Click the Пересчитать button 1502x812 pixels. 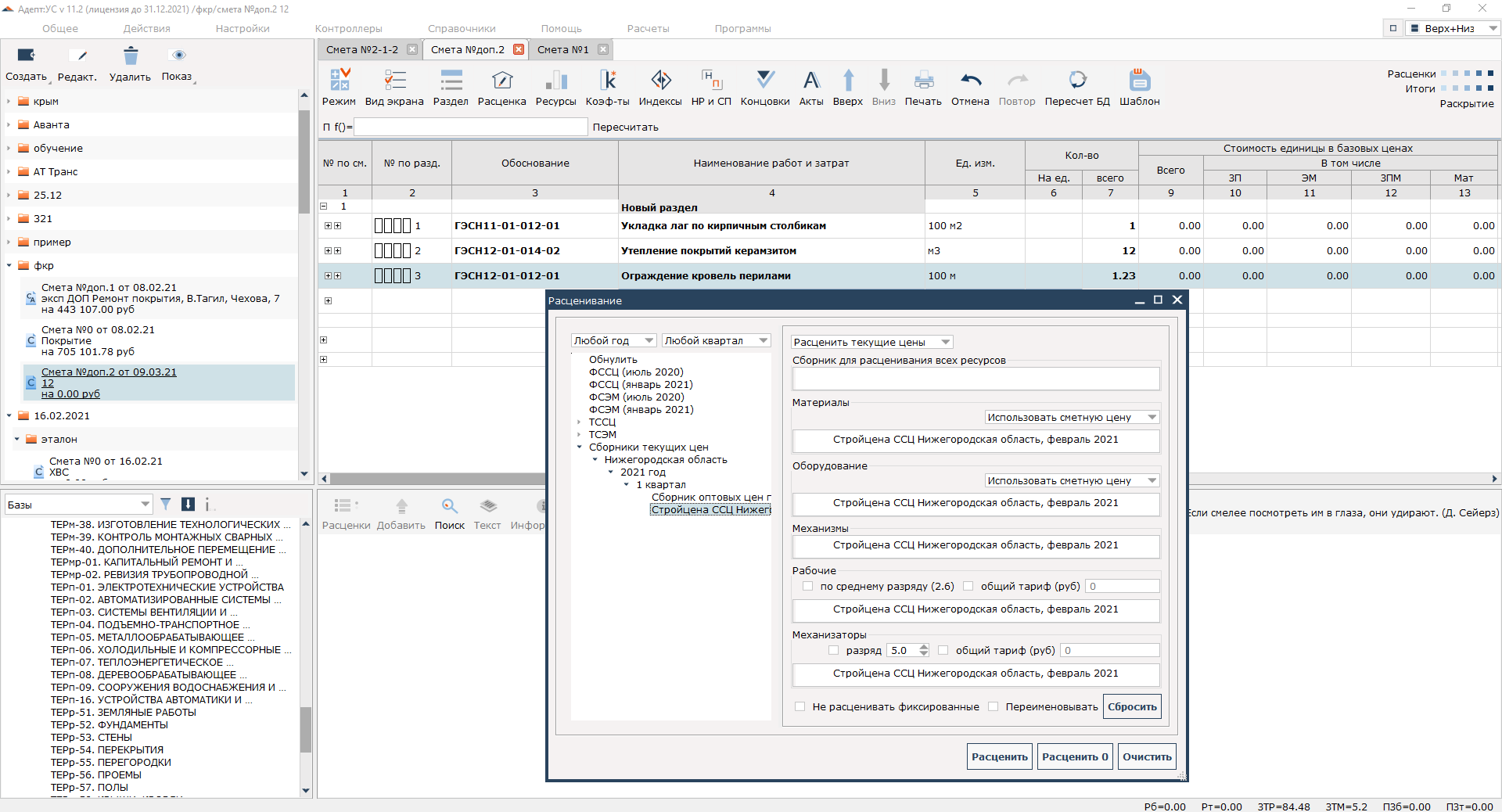626,127
